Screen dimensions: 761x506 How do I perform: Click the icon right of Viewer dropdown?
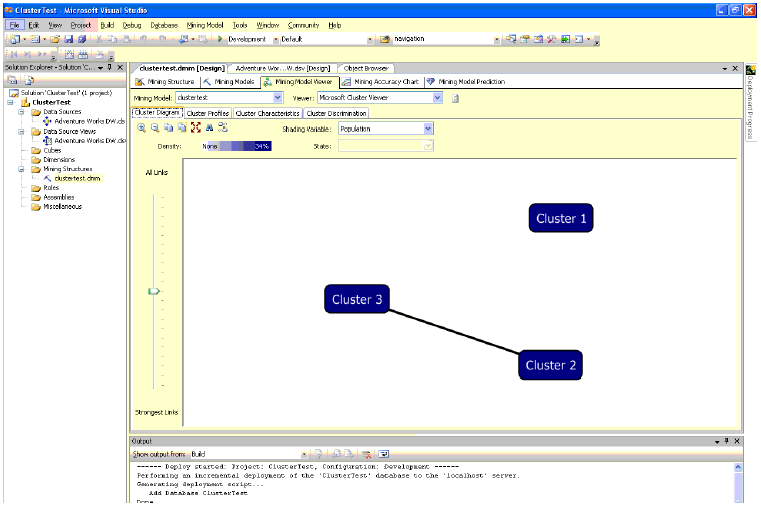pyautogui.click(x=455, y=98)
